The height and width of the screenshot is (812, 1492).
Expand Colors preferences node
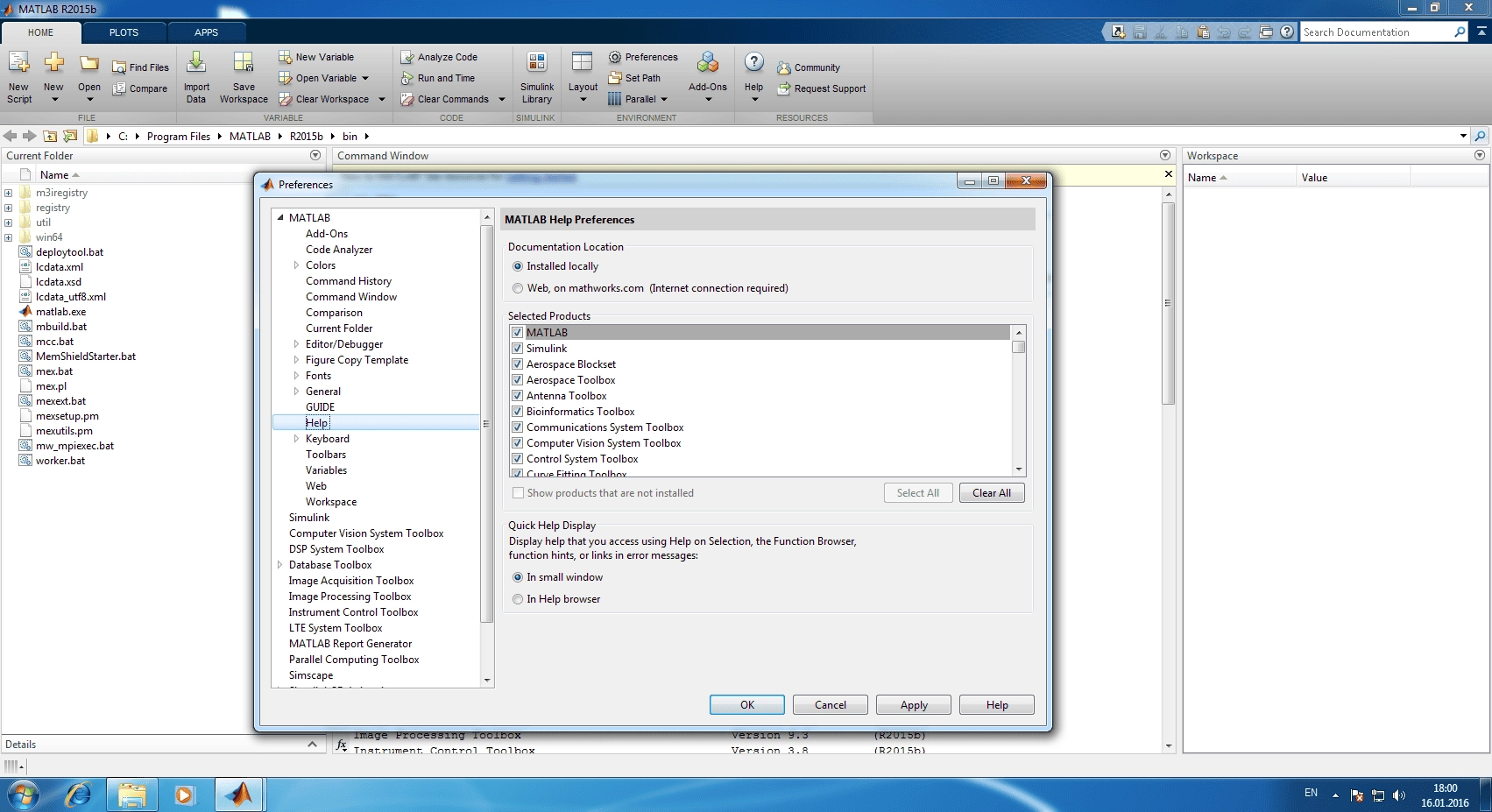pos(297,265)
